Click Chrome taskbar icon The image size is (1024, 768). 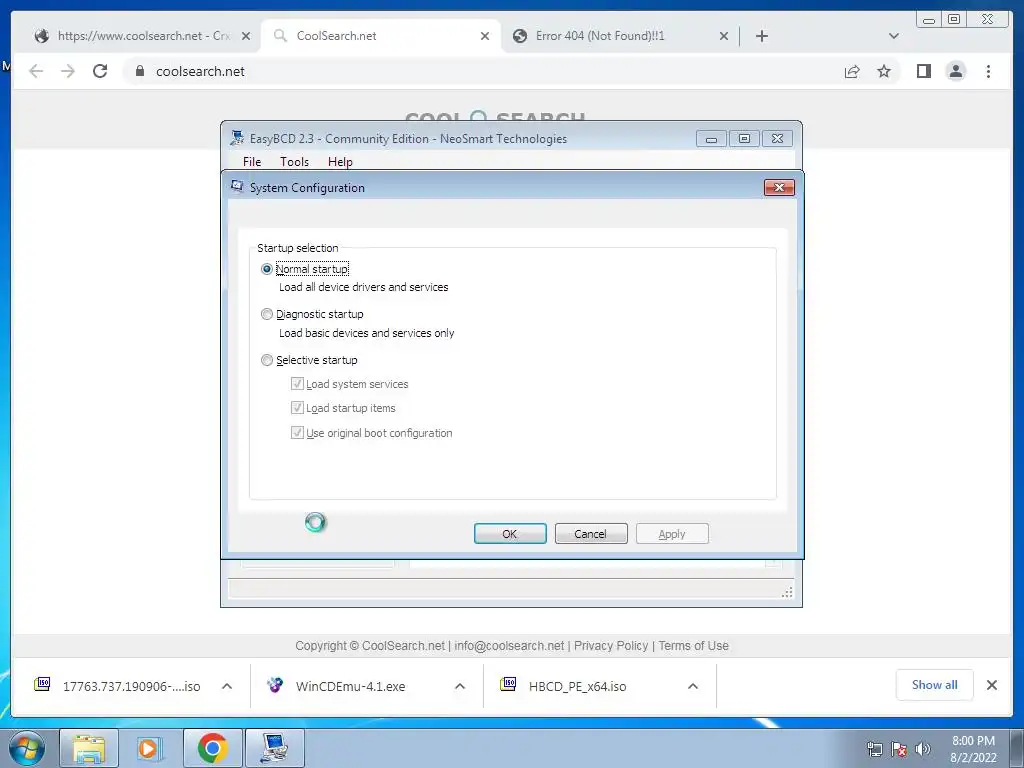point(212,748)
